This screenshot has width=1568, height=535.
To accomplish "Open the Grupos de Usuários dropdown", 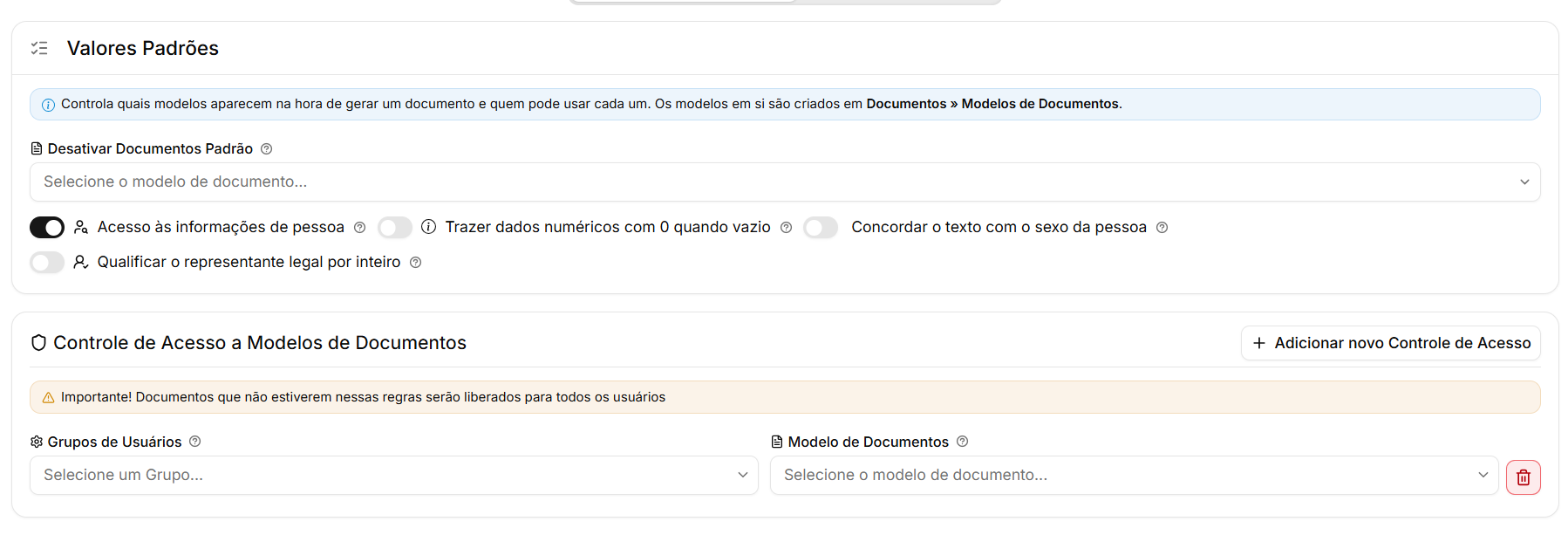I will pos(394,476).
